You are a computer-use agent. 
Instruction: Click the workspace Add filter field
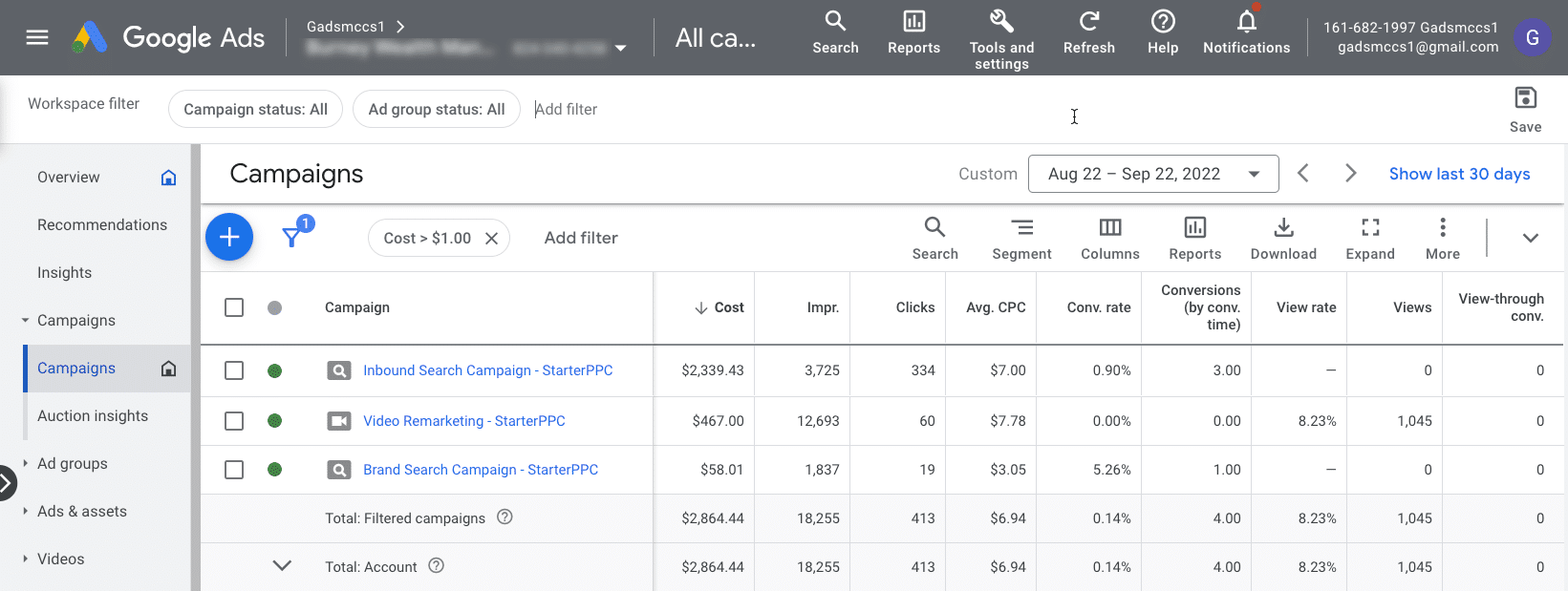pos(567,109)
